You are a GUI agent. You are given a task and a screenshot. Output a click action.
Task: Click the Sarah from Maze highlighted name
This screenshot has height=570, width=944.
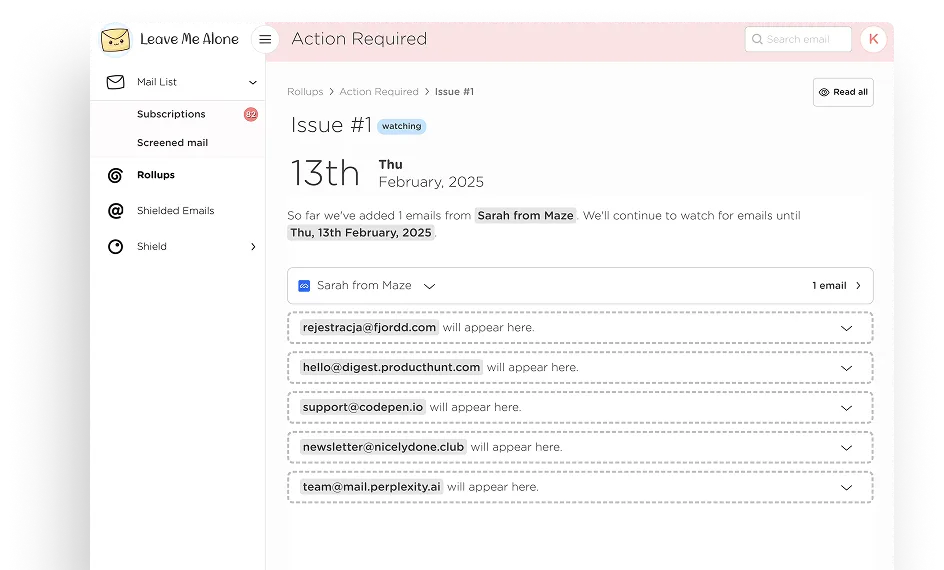click(x=526, y=215)
